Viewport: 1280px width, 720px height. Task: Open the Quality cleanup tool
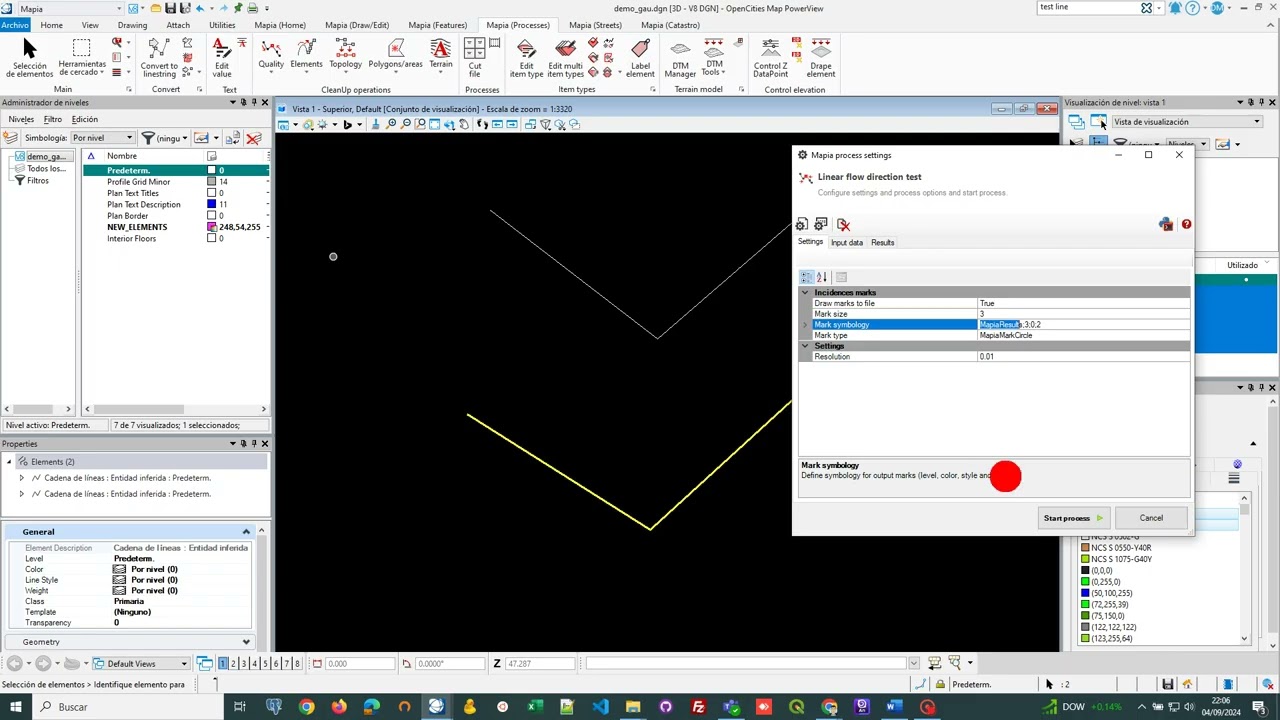(271, 54)
